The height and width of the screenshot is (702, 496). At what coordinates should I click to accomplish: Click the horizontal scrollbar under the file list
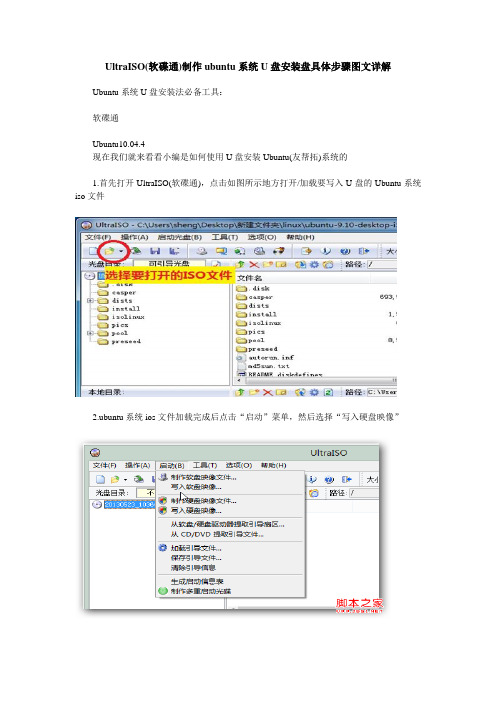point(316,381)
